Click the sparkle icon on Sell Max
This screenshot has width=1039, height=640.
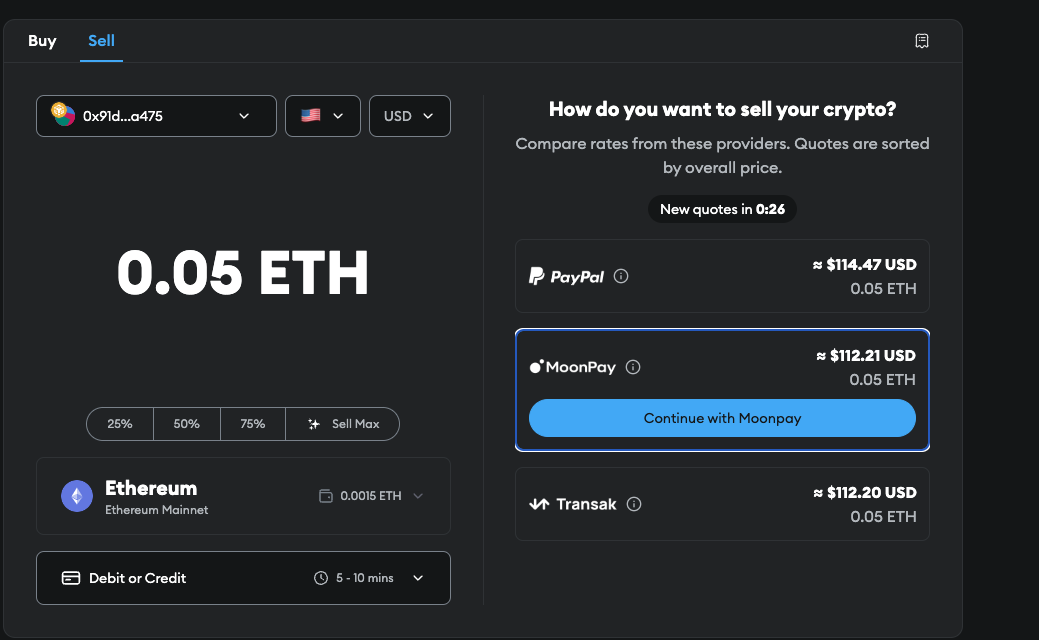pyautogui.click(x=313, y=423)
